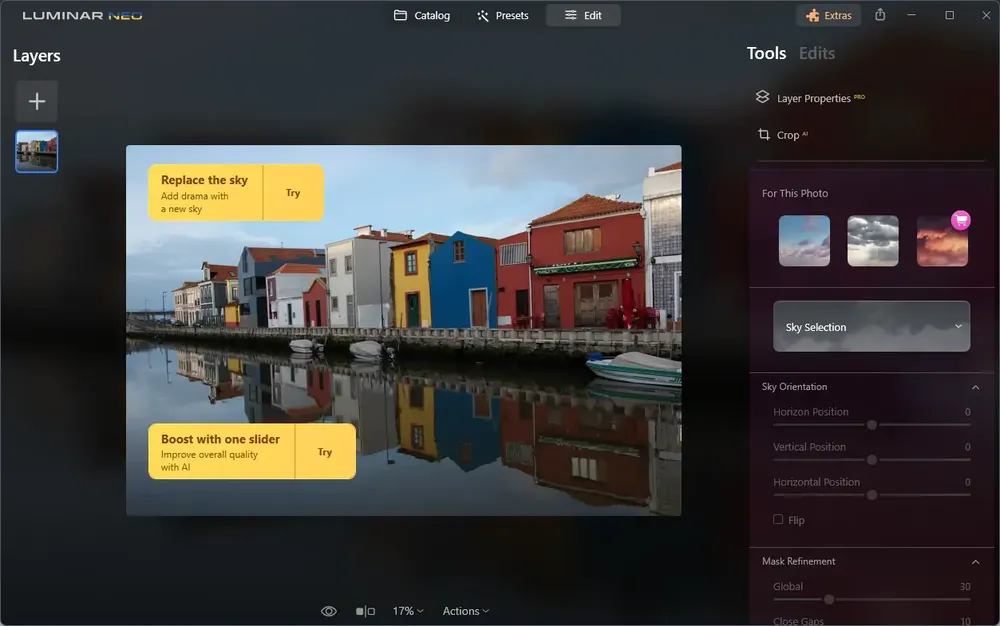Image resolution: width=1000 pixels, height=626 pixels.
Task: Open Layer Properties stack icon
Action: point(762,97)
